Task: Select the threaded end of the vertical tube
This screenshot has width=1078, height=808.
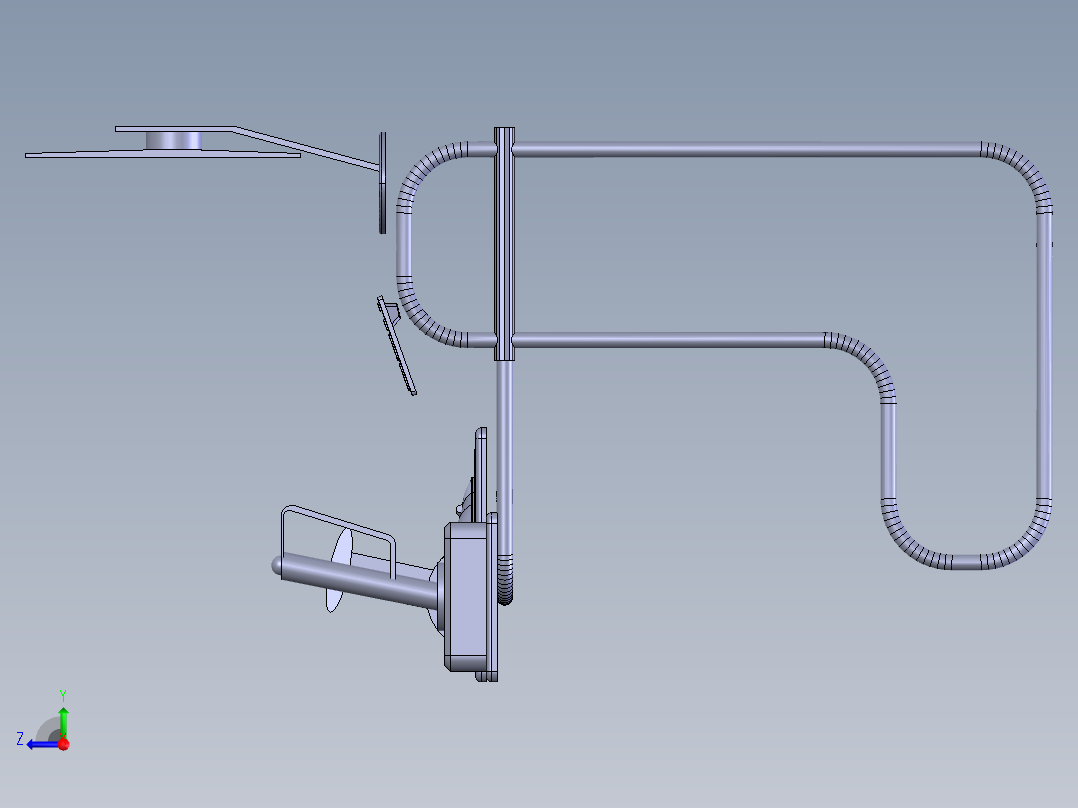Action: [x=505, y=580]
